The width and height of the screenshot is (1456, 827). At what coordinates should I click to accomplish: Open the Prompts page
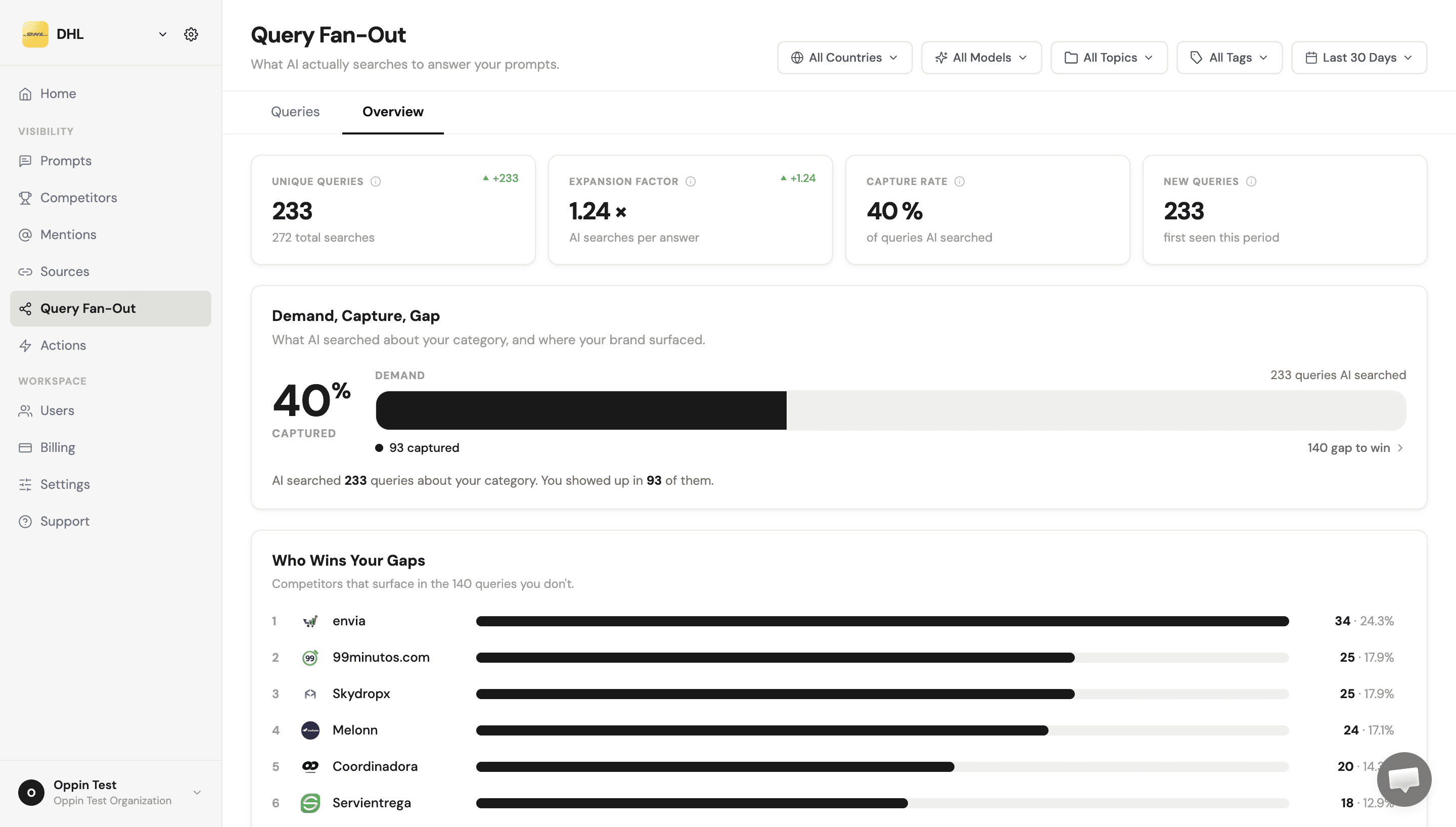tap(111, 161)
